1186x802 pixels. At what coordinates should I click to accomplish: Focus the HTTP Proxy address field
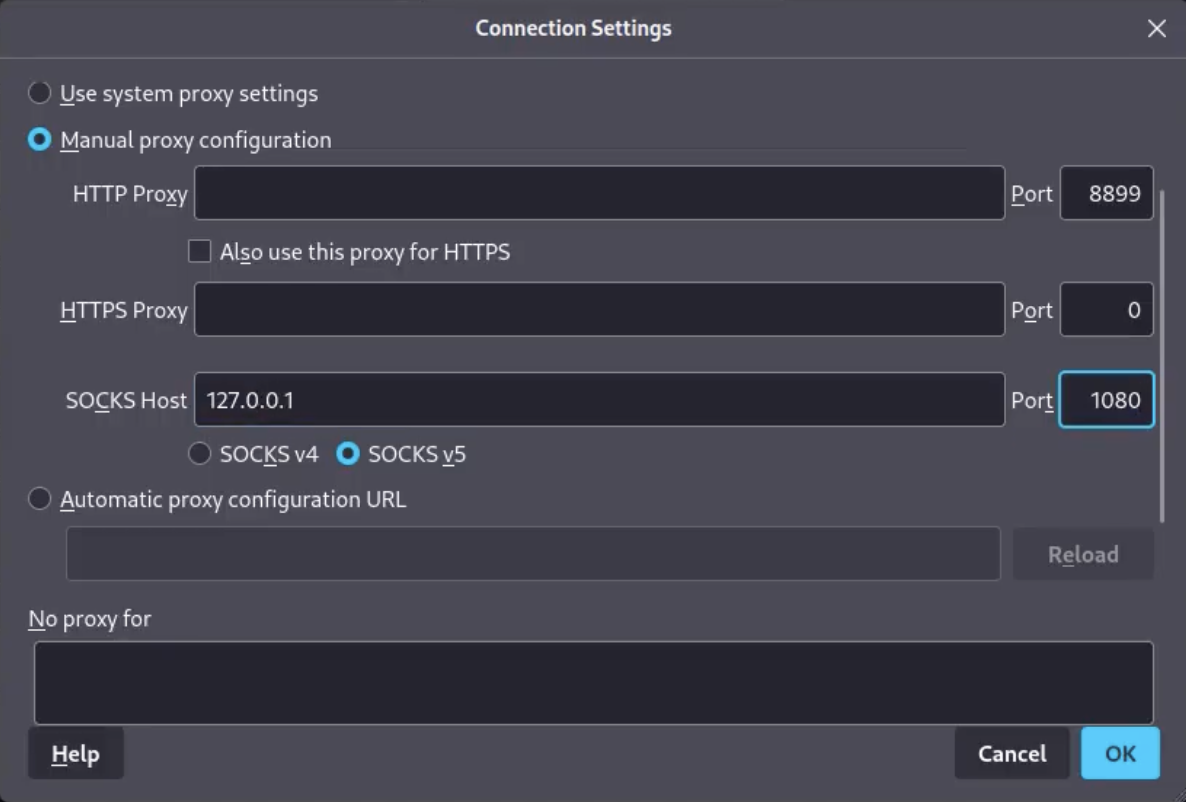pos(599,193)
